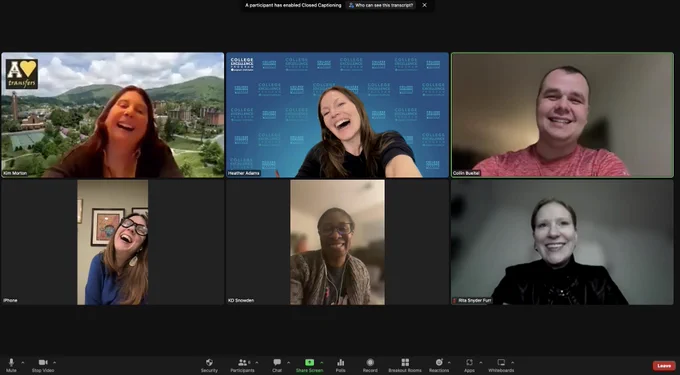Open Polls

coord(340,365)
